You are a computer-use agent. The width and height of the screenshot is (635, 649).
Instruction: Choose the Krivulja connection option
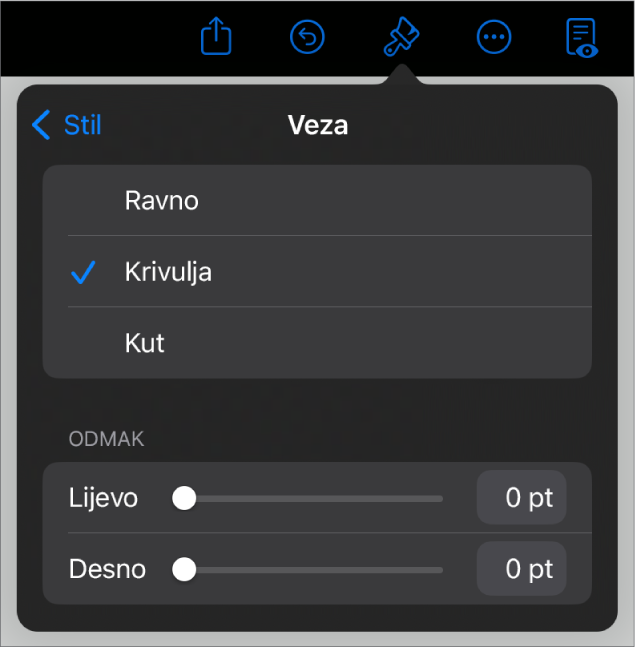[168, 272]
